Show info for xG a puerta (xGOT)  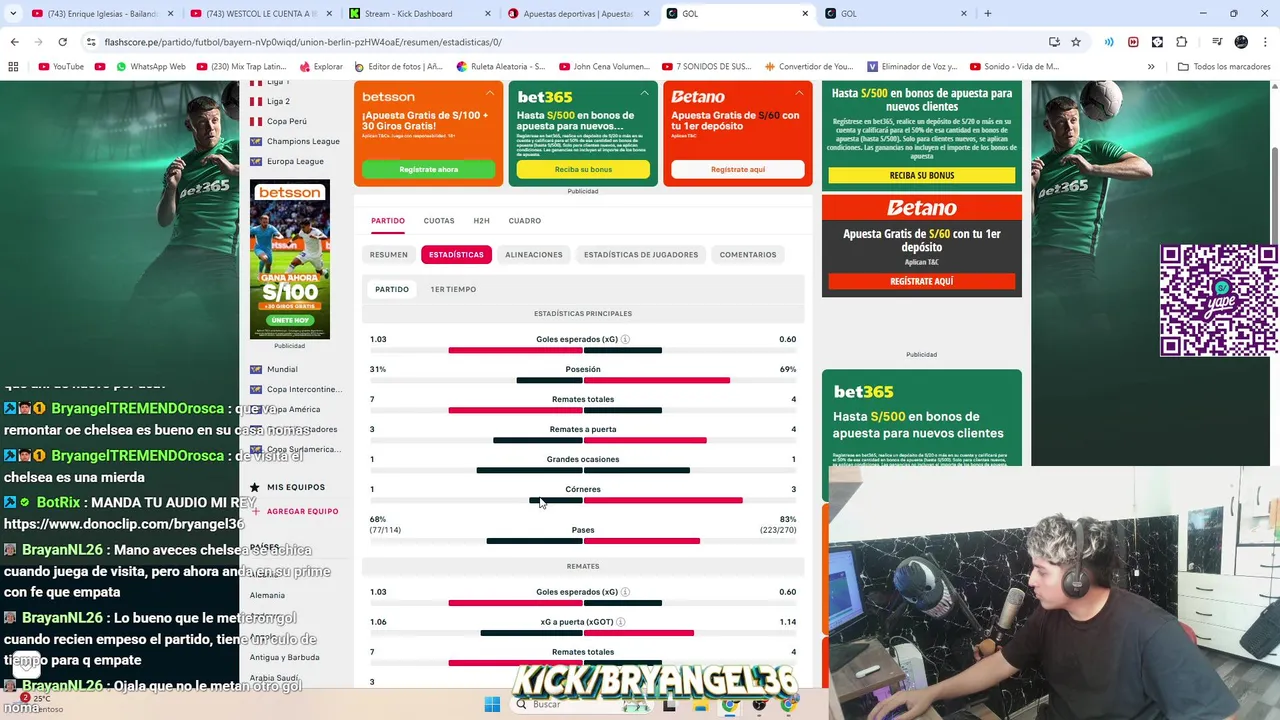(x=620, y=622)
